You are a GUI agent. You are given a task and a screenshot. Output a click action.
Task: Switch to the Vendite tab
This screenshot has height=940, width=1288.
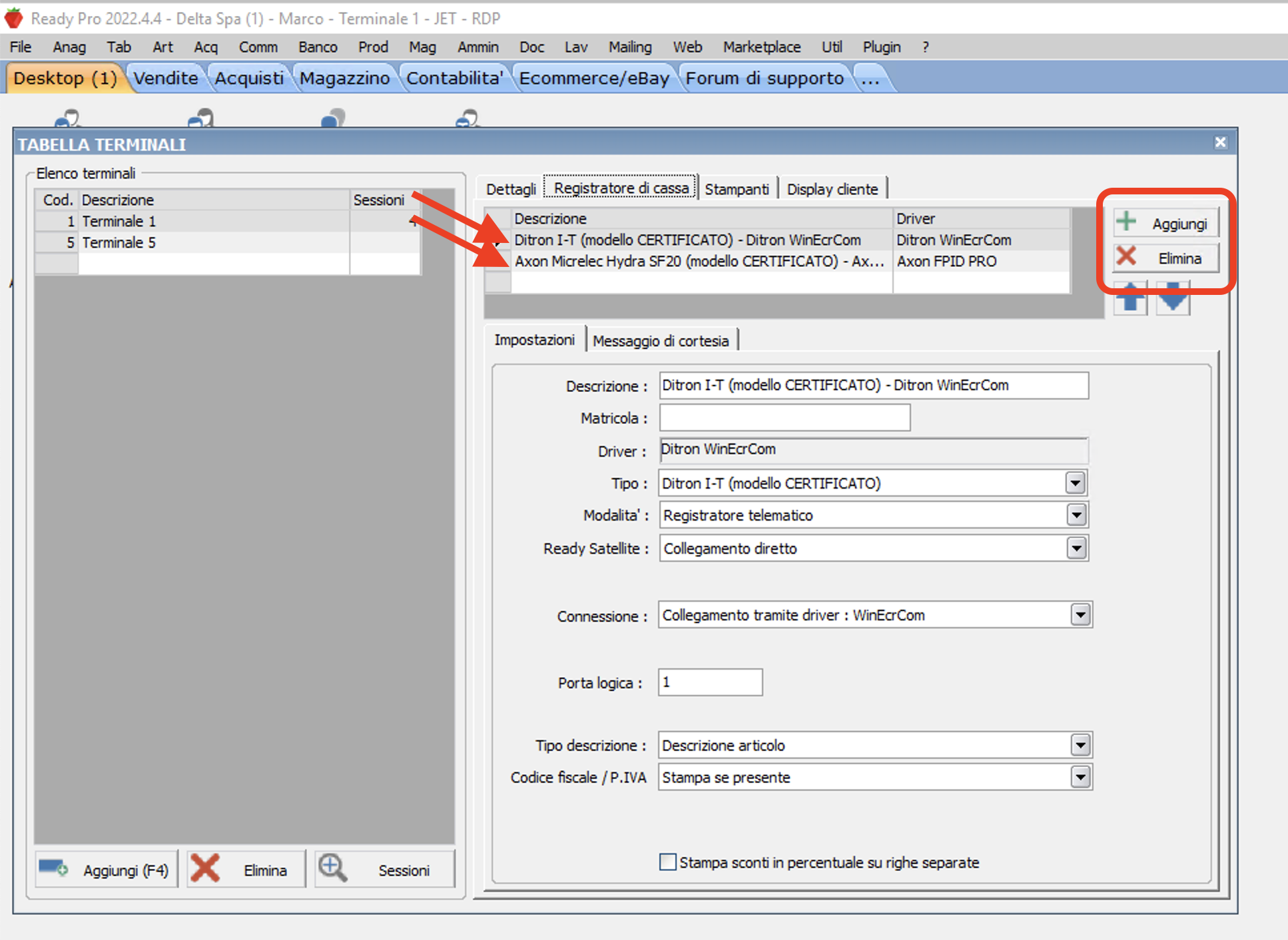(166, 78)
